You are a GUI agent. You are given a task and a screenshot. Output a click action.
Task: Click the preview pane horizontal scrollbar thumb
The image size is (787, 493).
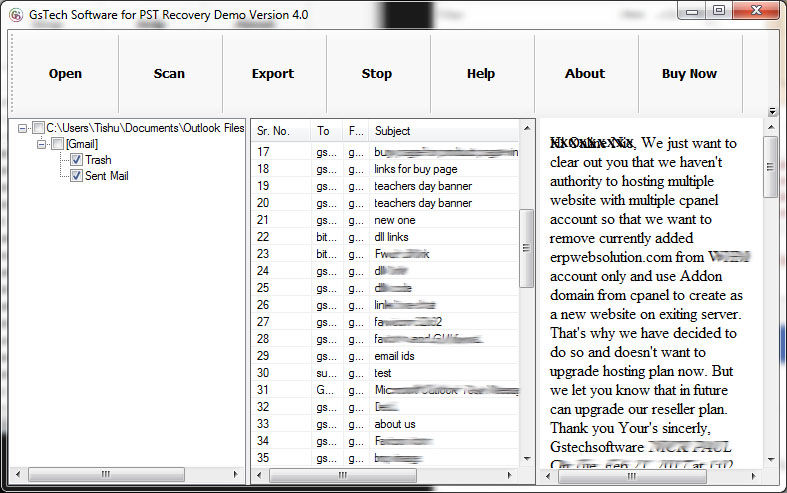click(x=632, y=476)
